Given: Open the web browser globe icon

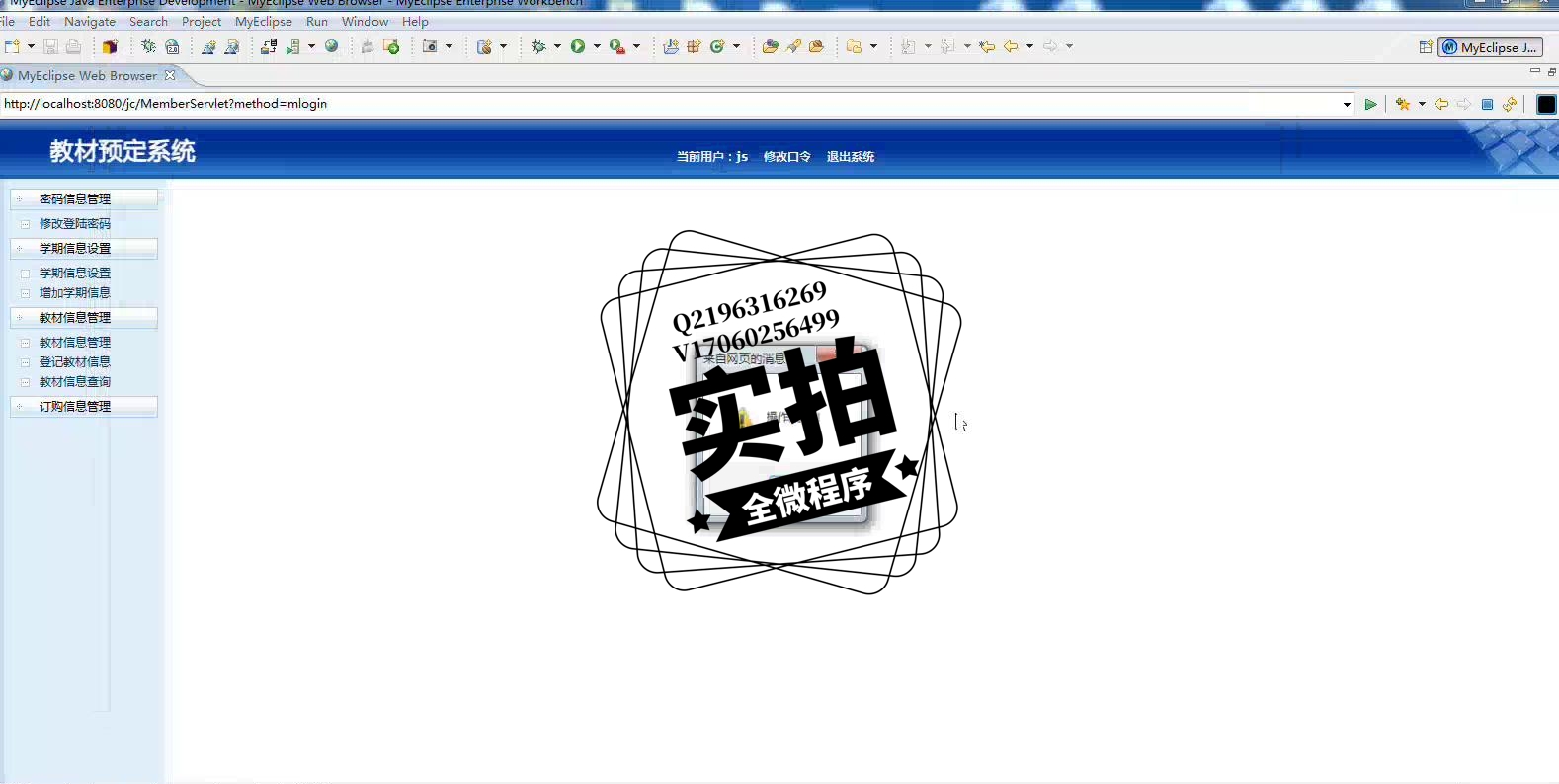Looking at the screenshot, I should [332, 46].
